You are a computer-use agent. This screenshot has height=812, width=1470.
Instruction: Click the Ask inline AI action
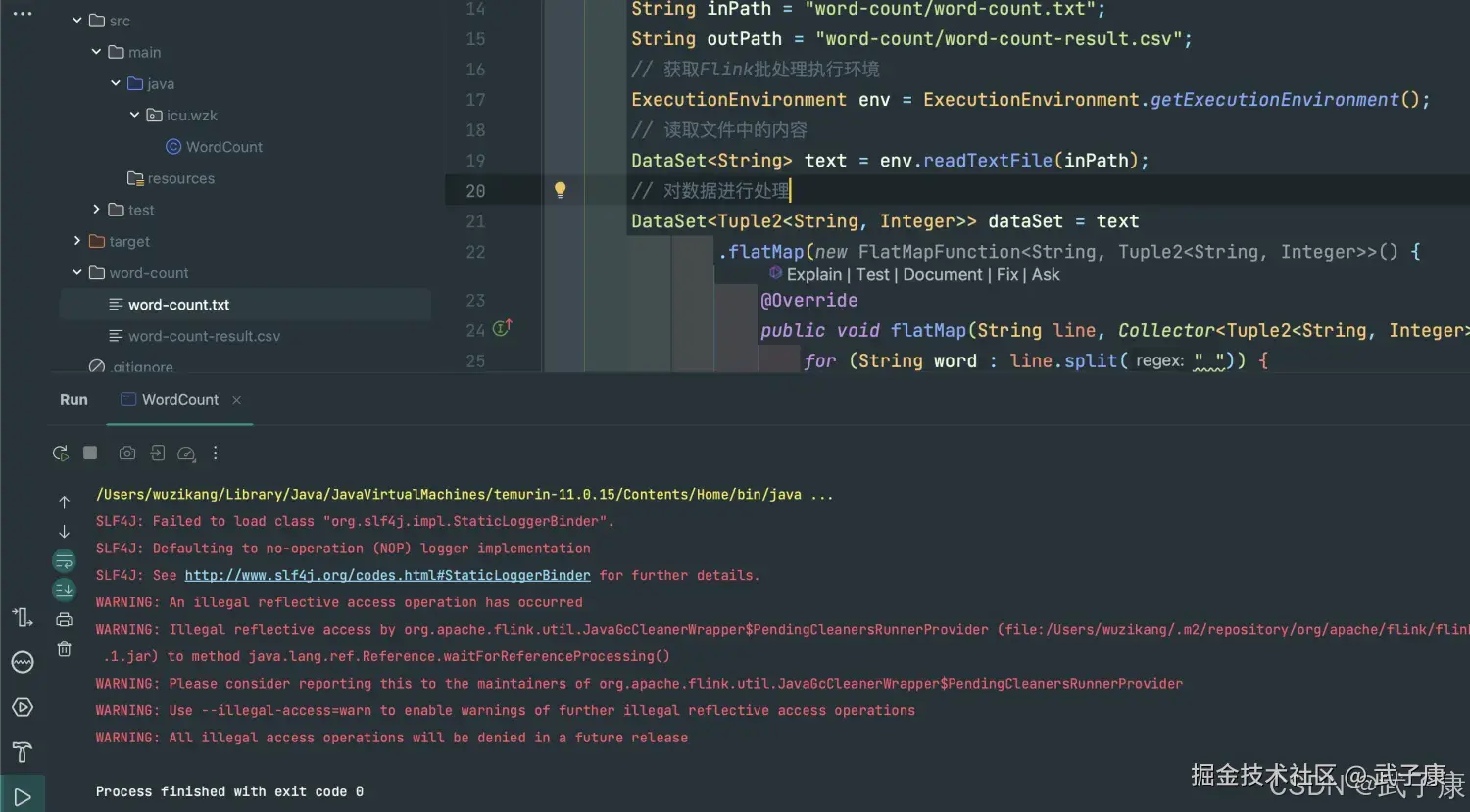(1046, 275)
